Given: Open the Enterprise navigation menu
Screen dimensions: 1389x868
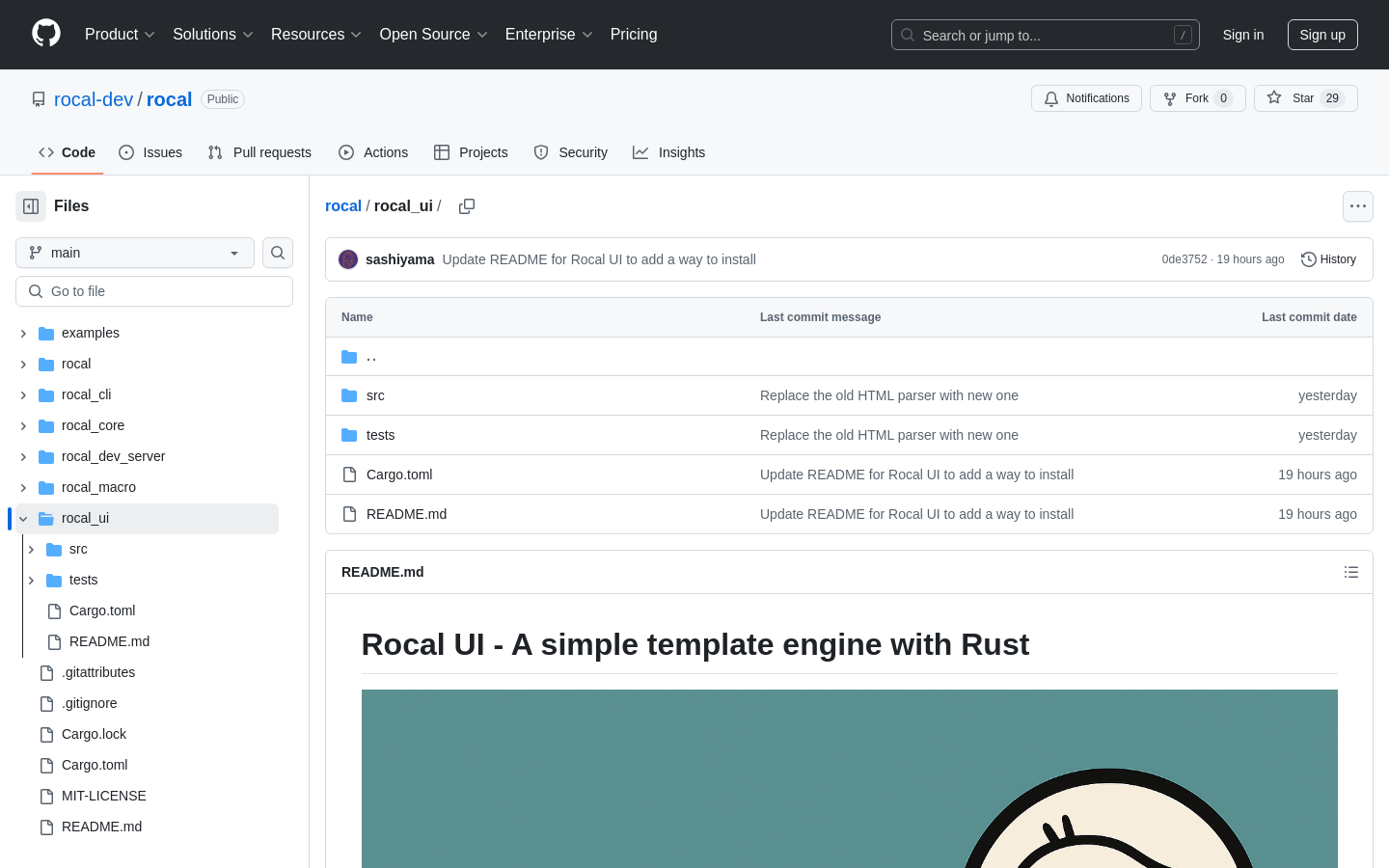Looking at the screenshot, I should click(549, 35).
